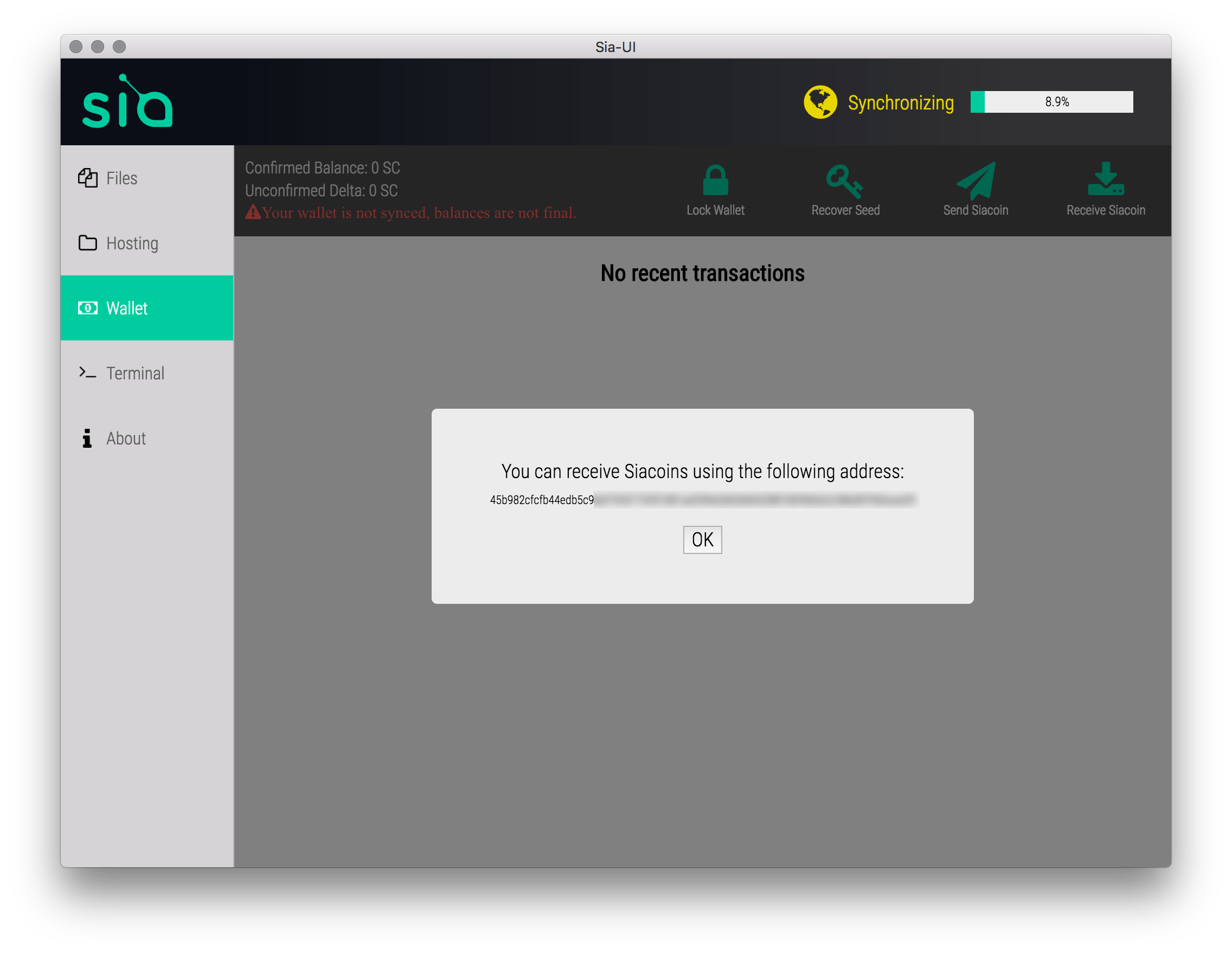Image resolution: width=1232 pixels, height=954 pixels.
Task: Click the Files sidebar icon
Action: click(x=87, y=178)
